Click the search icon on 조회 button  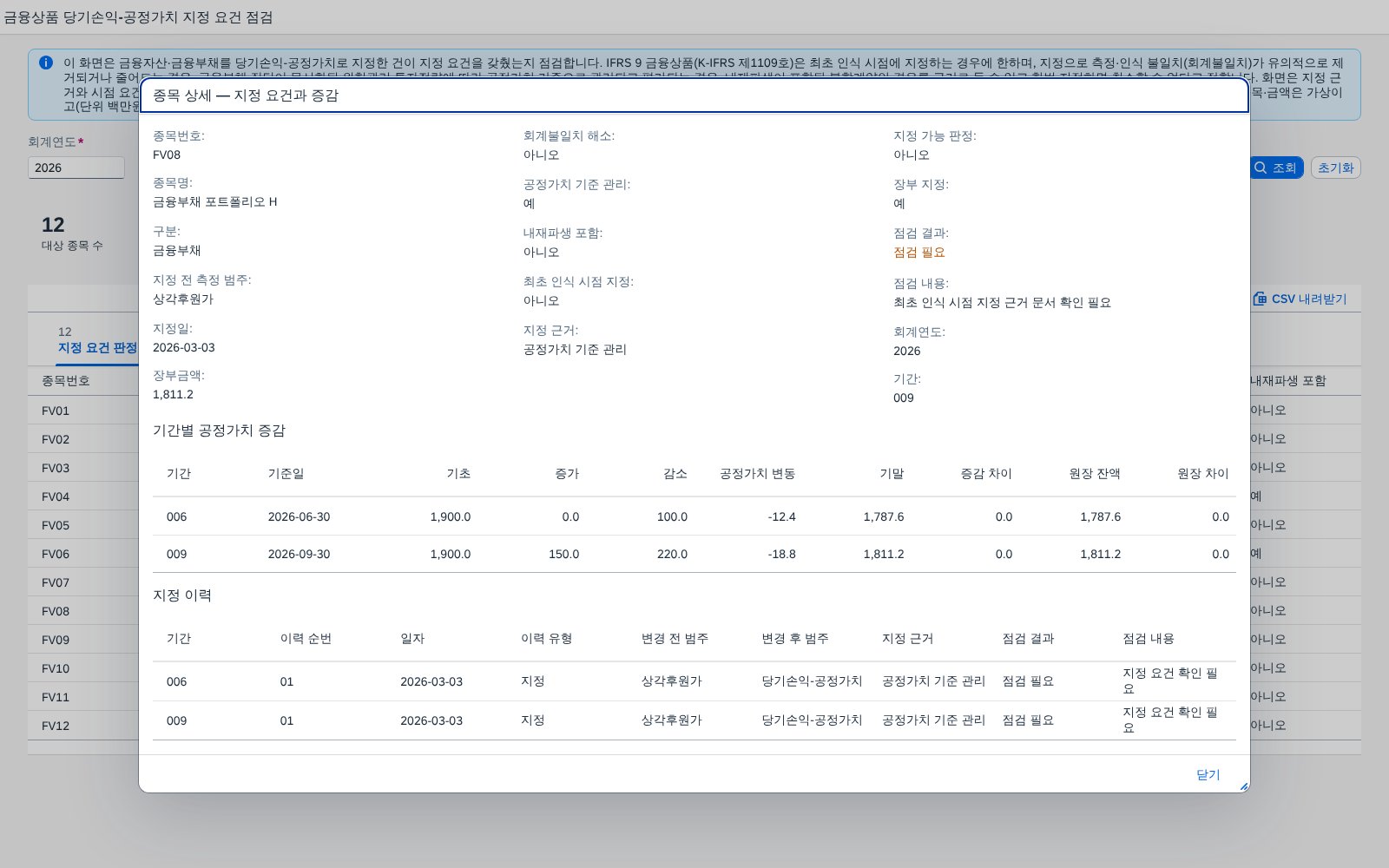click(x=1261, y=168)
